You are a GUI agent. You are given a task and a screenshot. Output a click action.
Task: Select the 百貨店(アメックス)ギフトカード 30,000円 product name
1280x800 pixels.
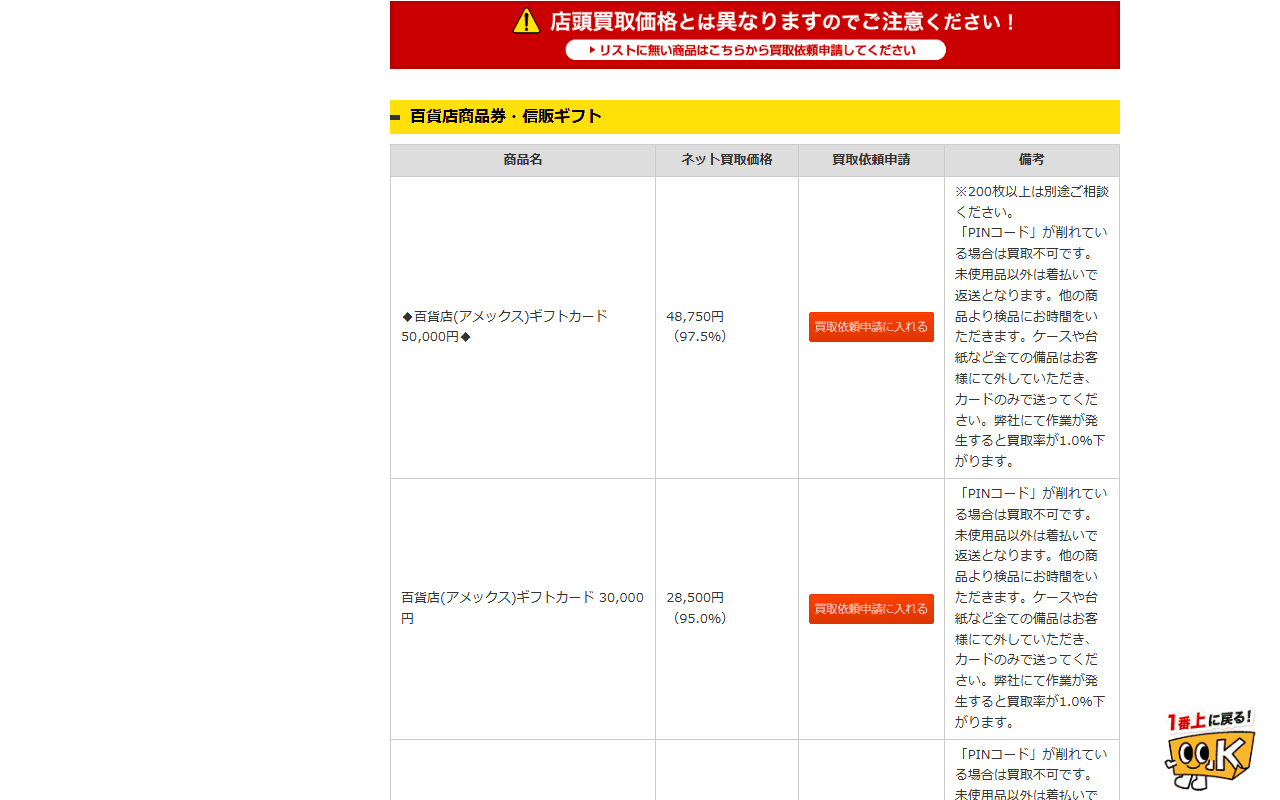click(x=522, y=608)
